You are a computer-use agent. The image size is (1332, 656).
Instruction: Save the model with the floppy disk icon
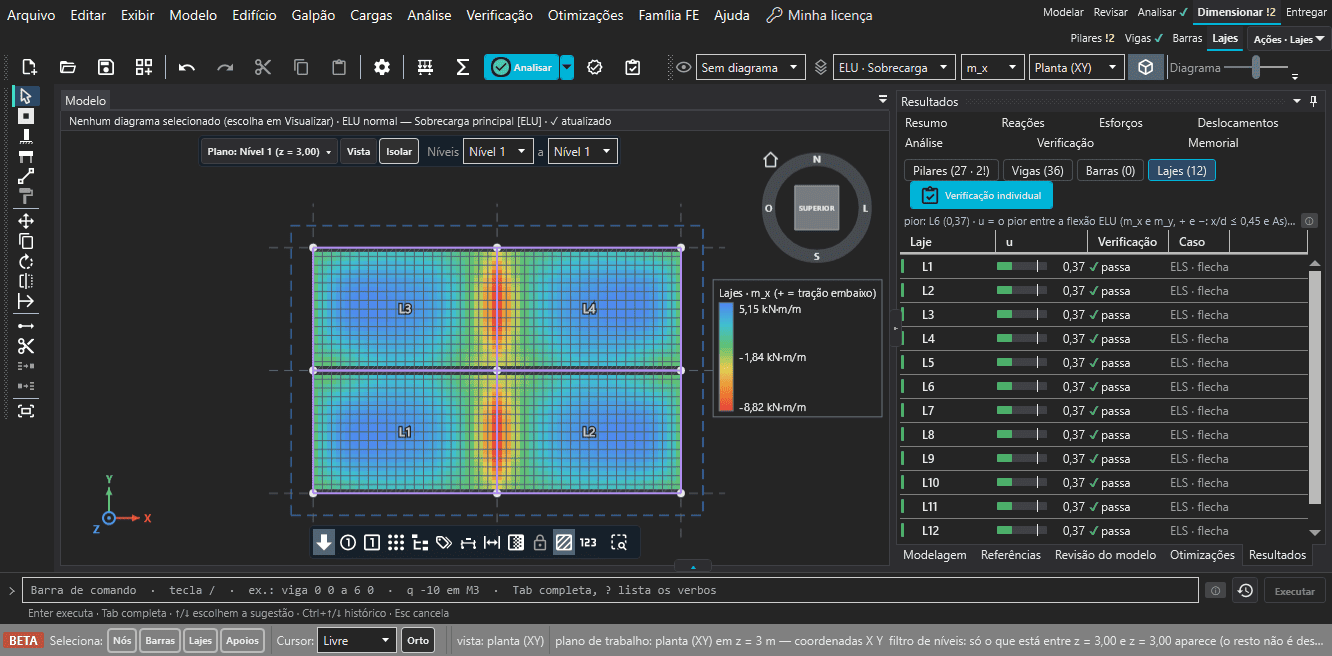(106, 67)
